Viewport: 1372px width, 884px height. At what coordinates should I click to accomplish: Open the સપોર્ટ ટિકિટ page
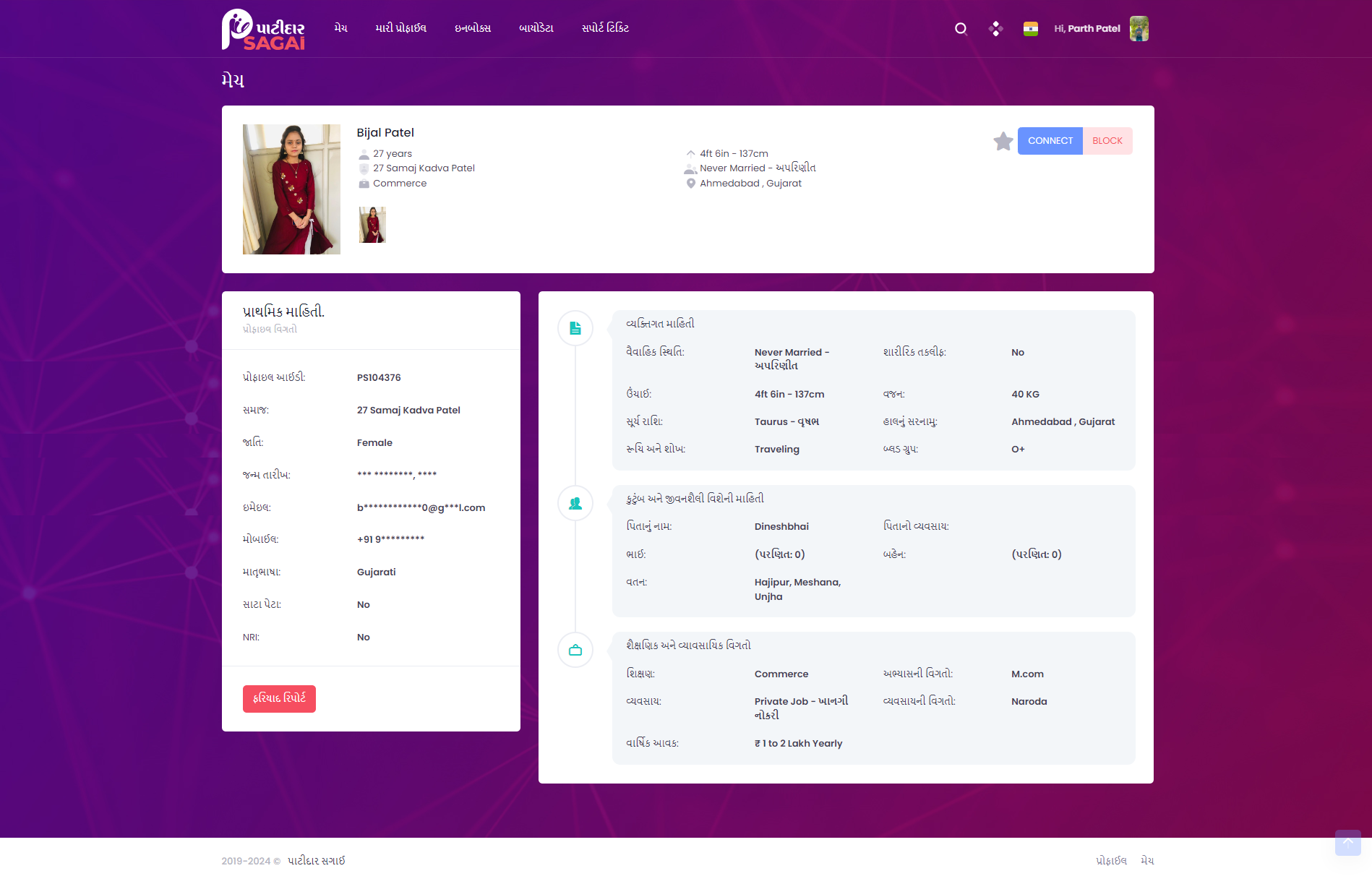click(x=605, y=28)
